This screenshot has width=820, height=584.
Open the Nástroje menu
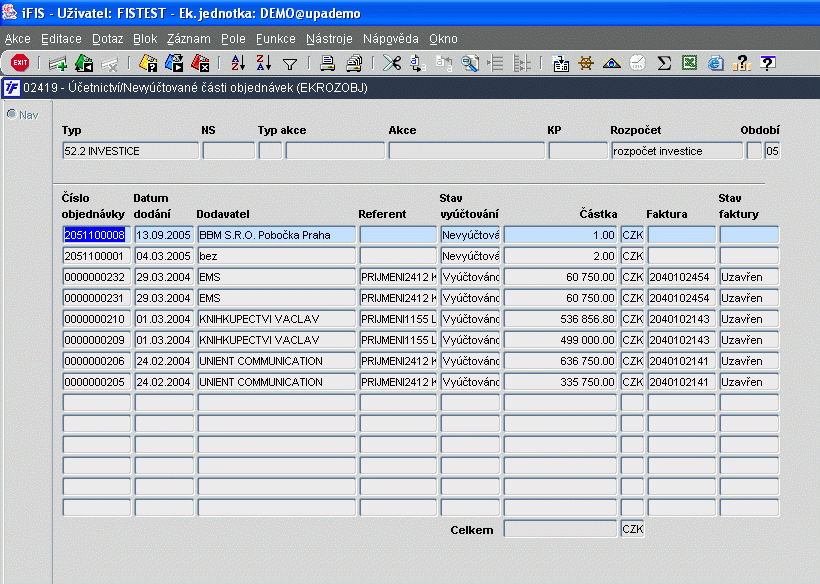[328, 39]
